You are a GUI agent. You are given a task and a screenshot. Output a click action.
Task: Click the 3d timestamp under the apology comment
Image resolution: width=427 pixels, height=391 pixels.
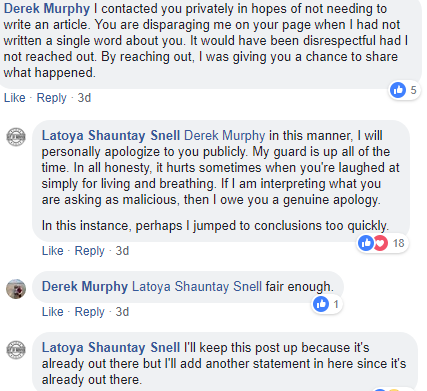tap(122, 251)
